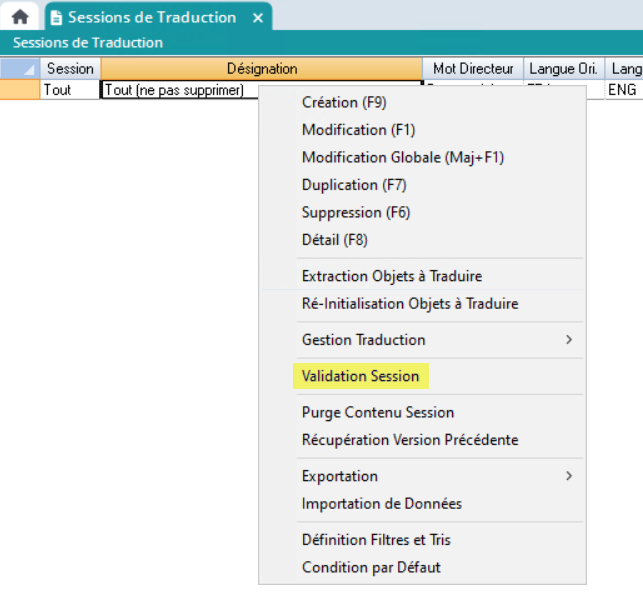
Task: Click the Mot Directeur column header
Action: [473, 69]
